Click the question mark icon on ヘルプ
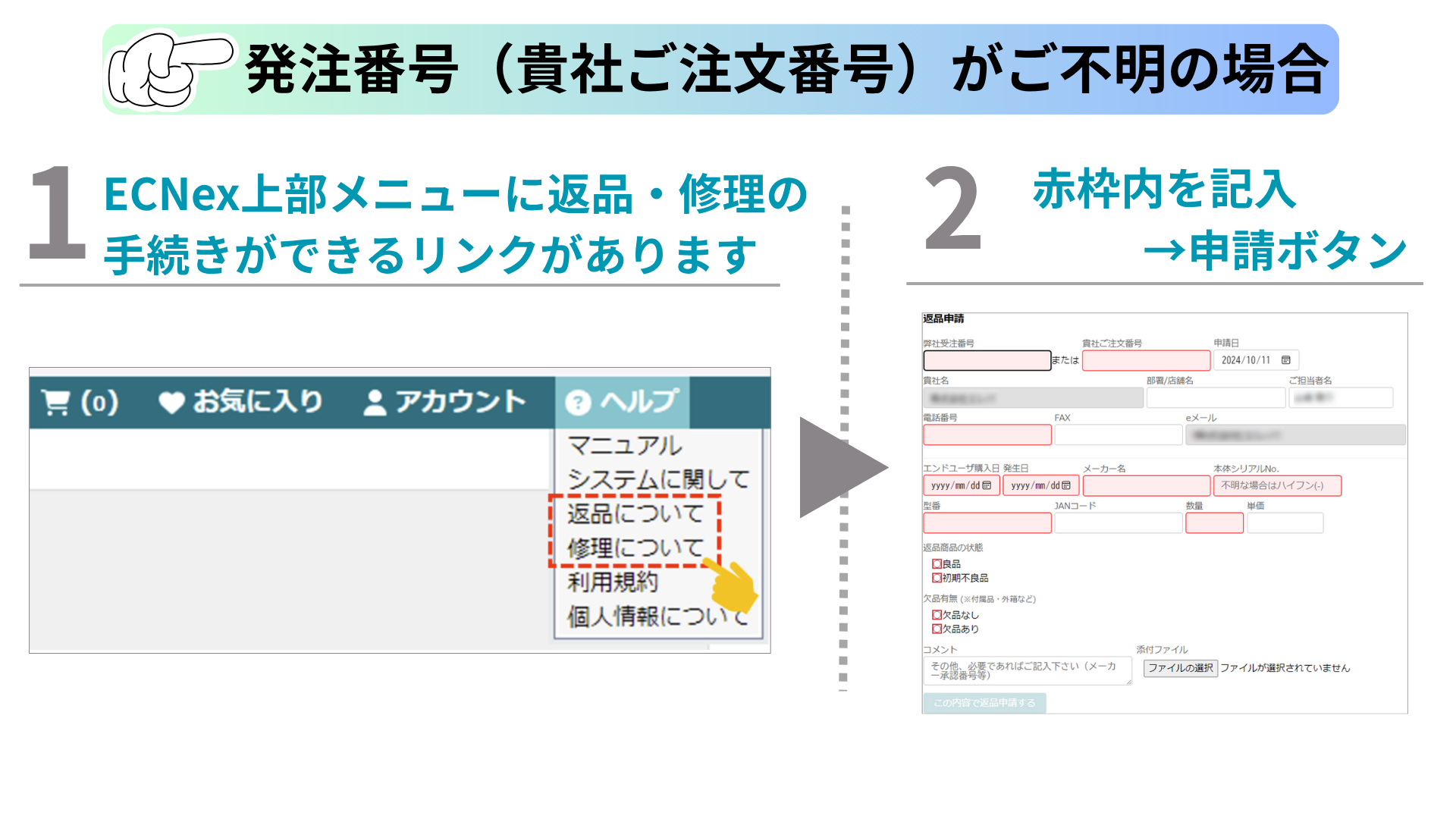Viewport: 1456px width, 819px height. 579,400
